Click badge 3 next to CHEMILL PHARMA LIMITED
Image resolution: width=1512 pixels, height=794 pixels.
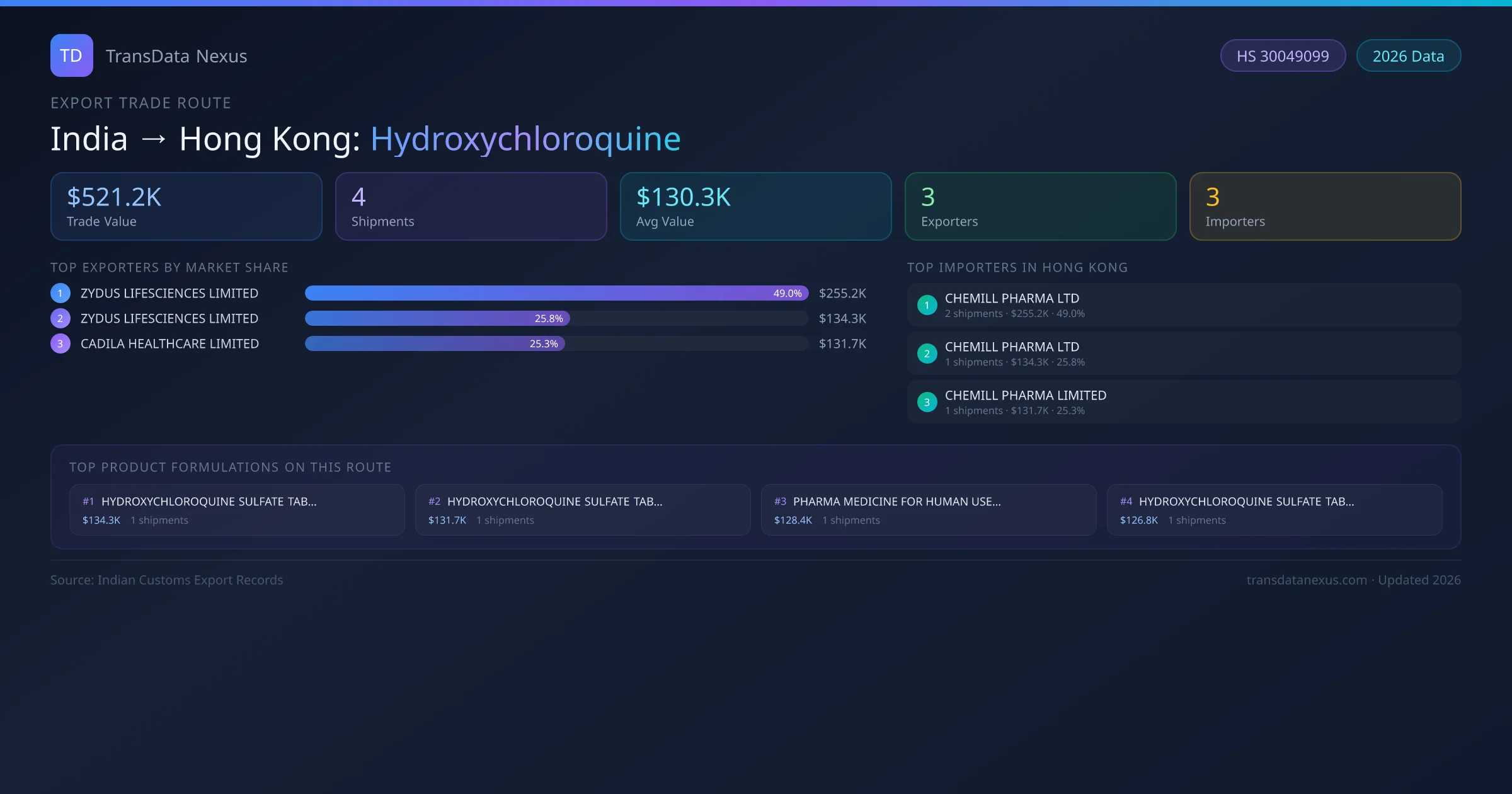927,401
